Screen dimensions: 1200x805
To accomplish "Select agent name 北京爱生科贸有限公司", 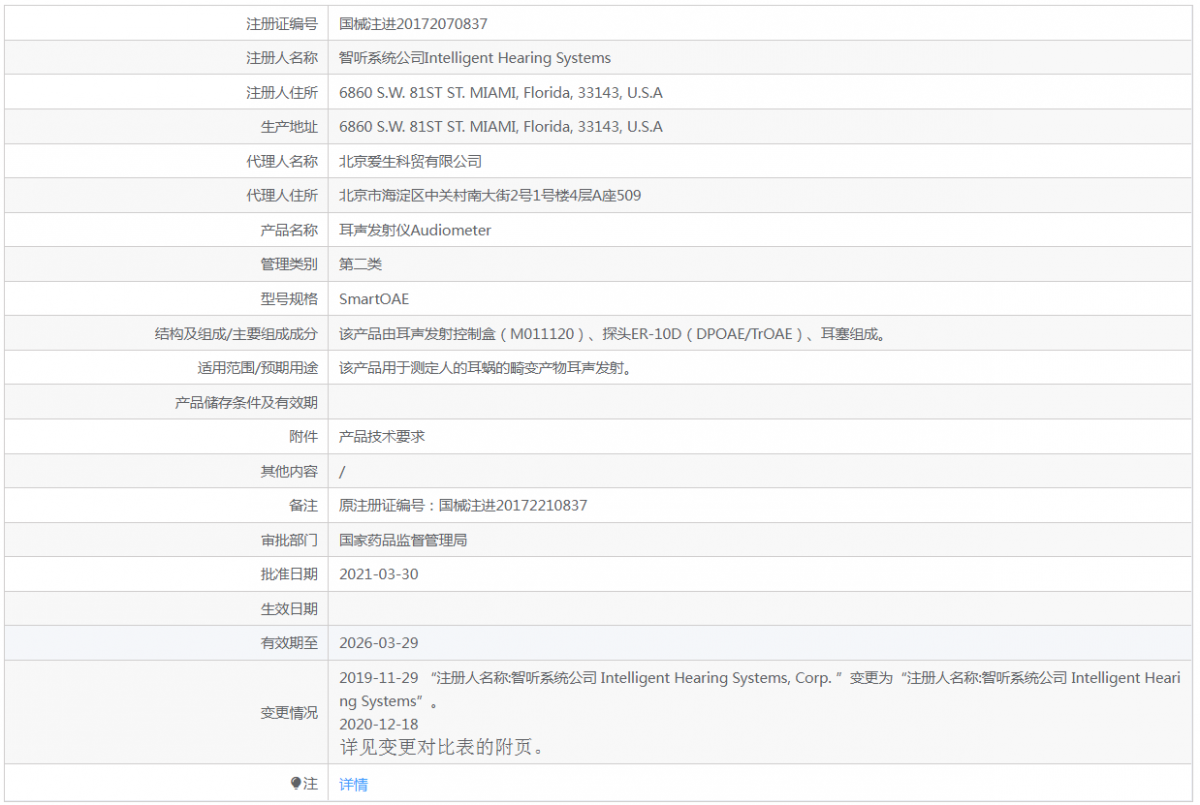I will tap(410, 161).
